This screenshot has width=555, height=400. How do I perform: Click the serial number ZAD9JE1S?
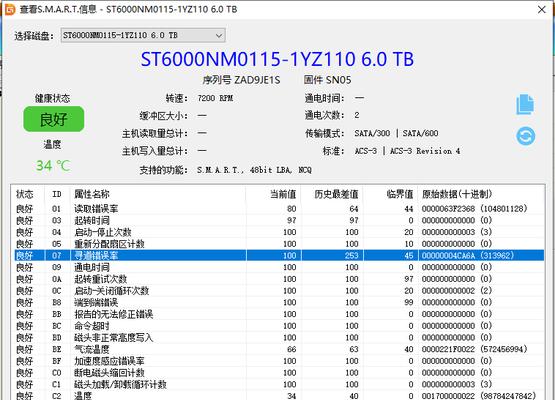click(x=257, y=80)
